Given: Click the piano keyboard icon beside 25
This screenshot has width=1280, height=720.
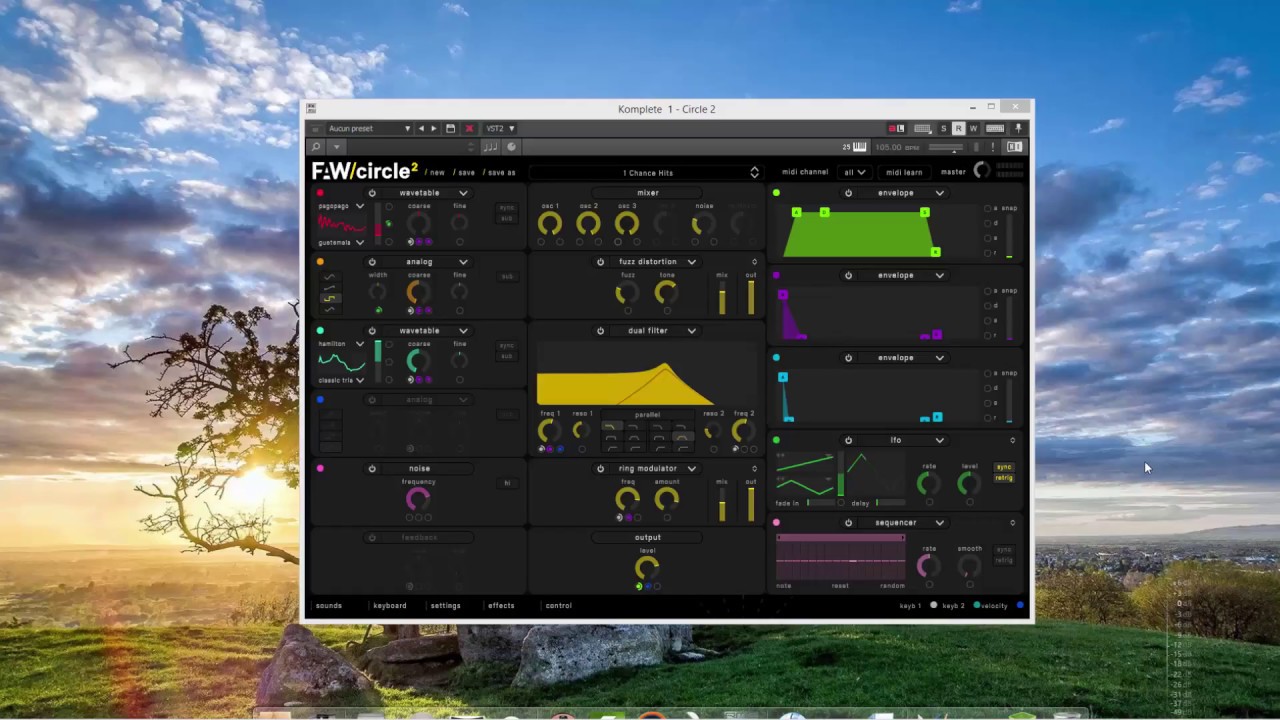Looking at the screenshot, I should coord(860,147).
